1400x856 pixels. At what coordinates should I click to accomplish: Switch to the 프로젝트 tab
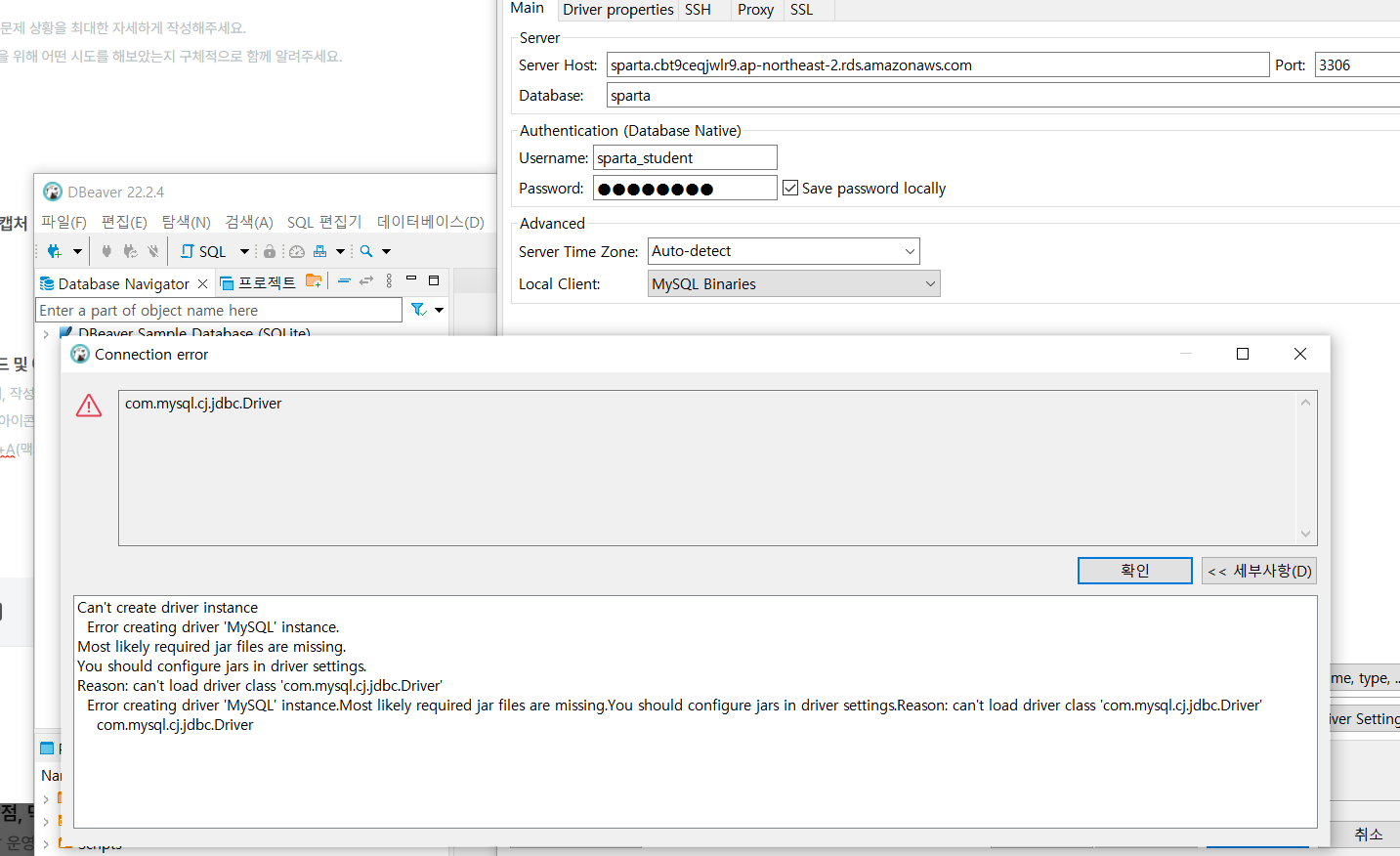pyautogui.click(x=258, y=283)
